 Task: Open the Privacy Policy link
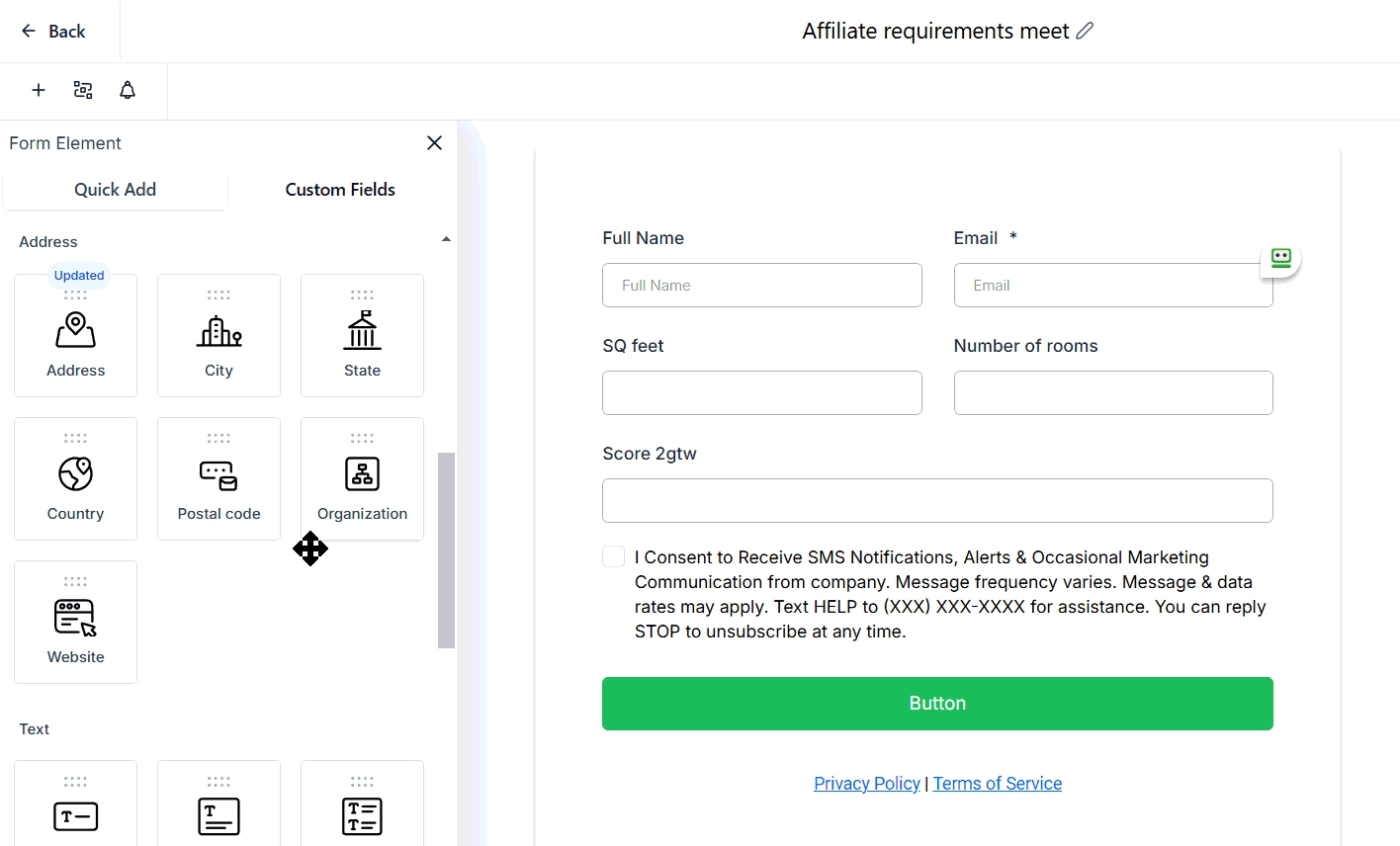(866, 784)
